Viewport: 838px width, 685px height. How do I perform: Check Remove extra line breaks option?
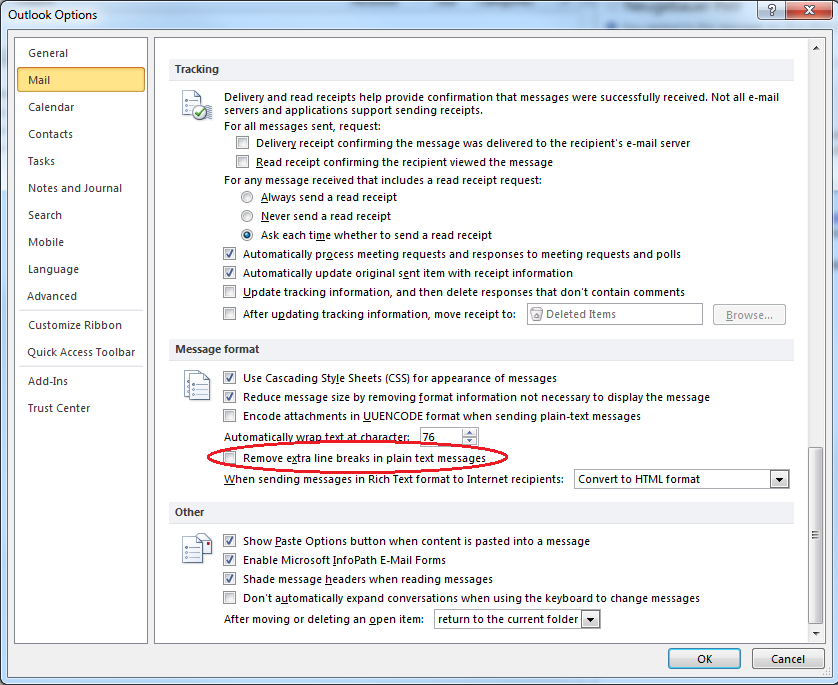pyautogui.click(x=230, y=458)
